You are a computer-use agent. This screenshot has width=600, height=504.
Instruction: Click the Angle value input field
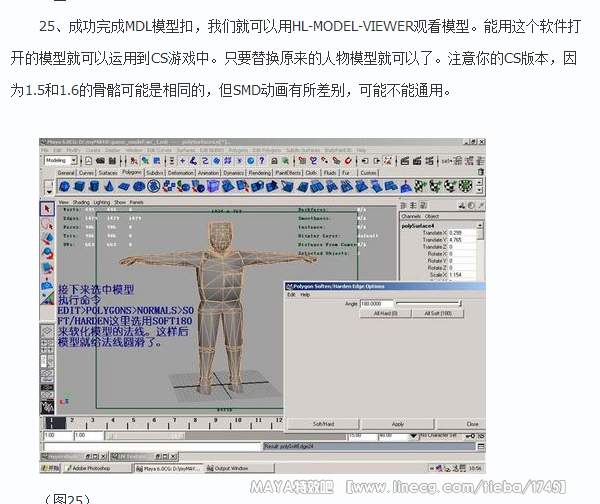(377, 303)
